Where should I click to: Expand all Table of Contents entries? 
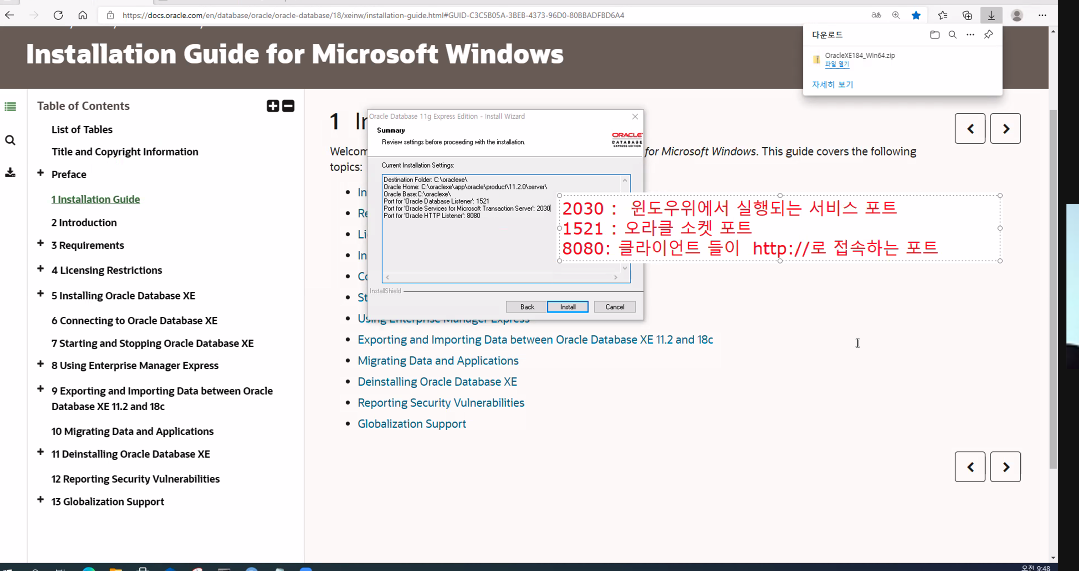273,106
